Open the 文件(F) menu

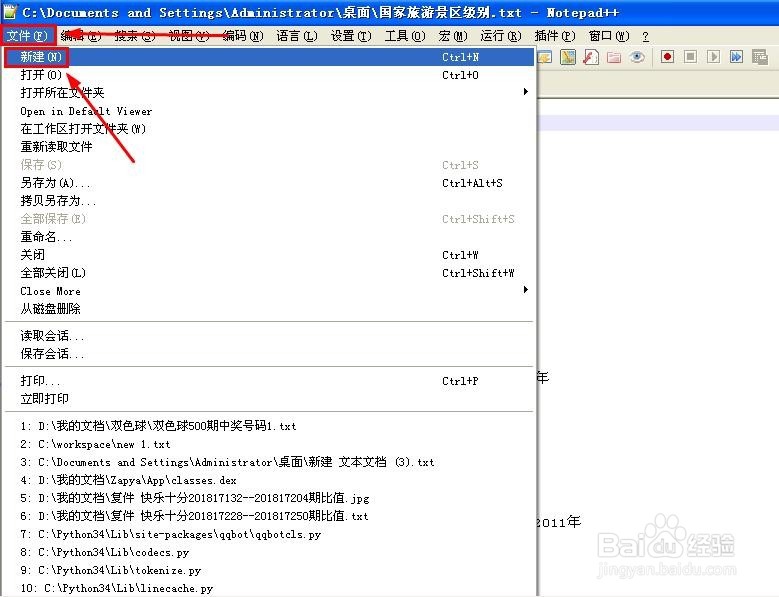pyautogui.click(x=27, y=36)
